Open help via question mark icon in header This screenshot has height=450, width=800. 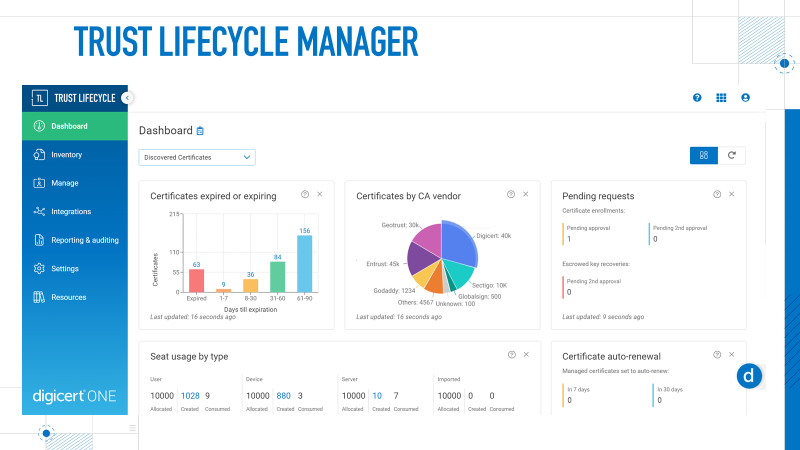[697, 97]
